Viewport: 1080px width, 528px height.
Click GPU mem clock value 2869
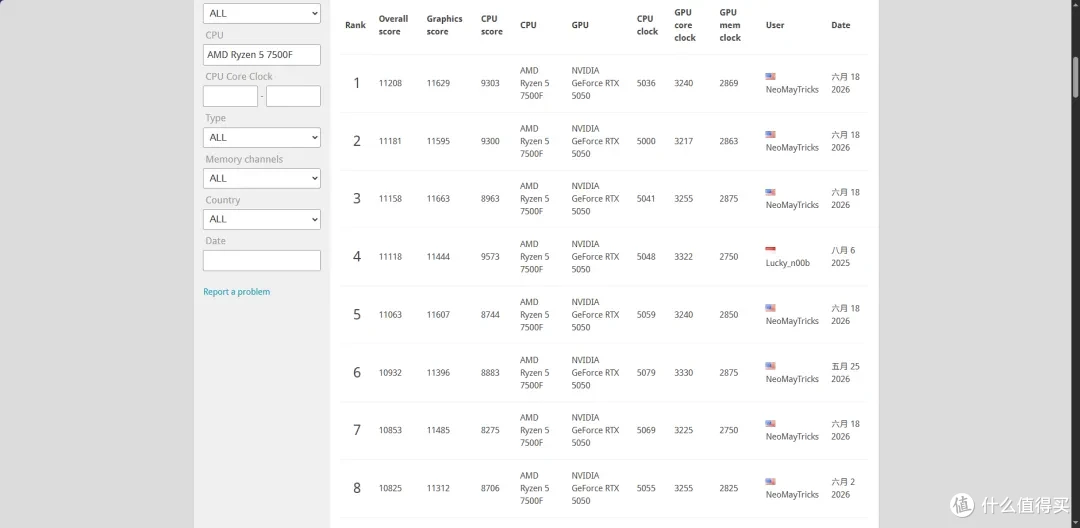pyautogui.click(x=729, y=83)
